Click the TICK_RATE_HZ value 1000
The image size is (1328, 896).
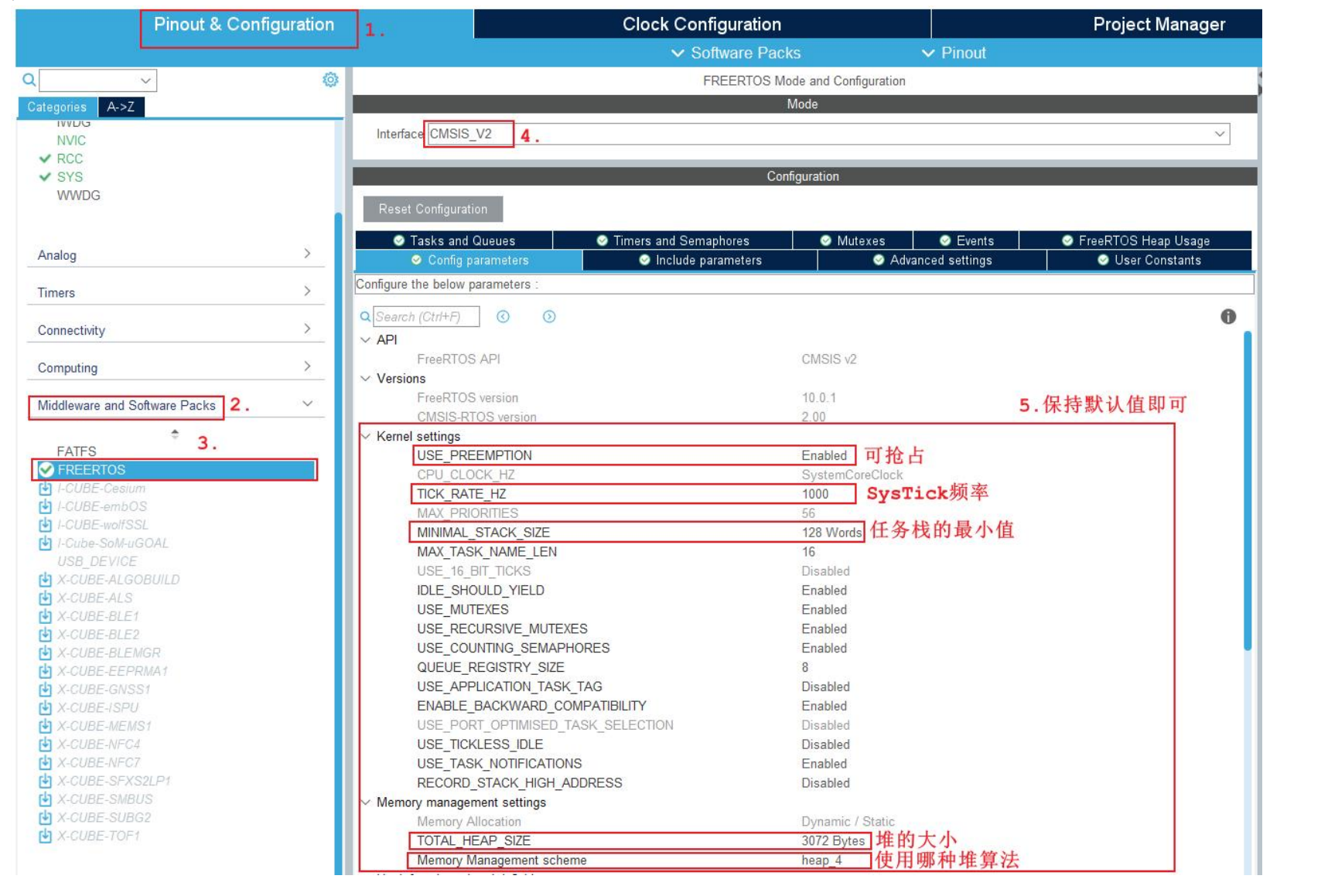(x=815, y=493)
